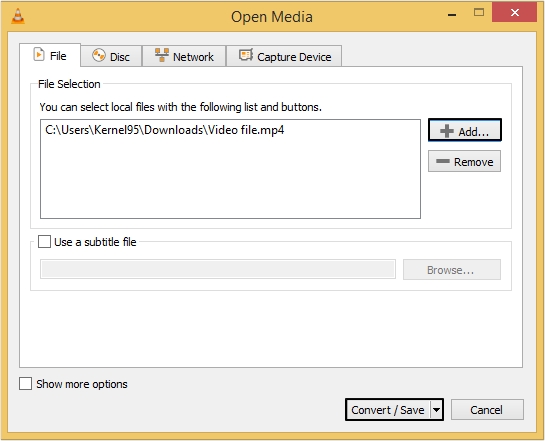
Task: Click the VLC cone icon in title bar
Action: click(x=18, y=16)
